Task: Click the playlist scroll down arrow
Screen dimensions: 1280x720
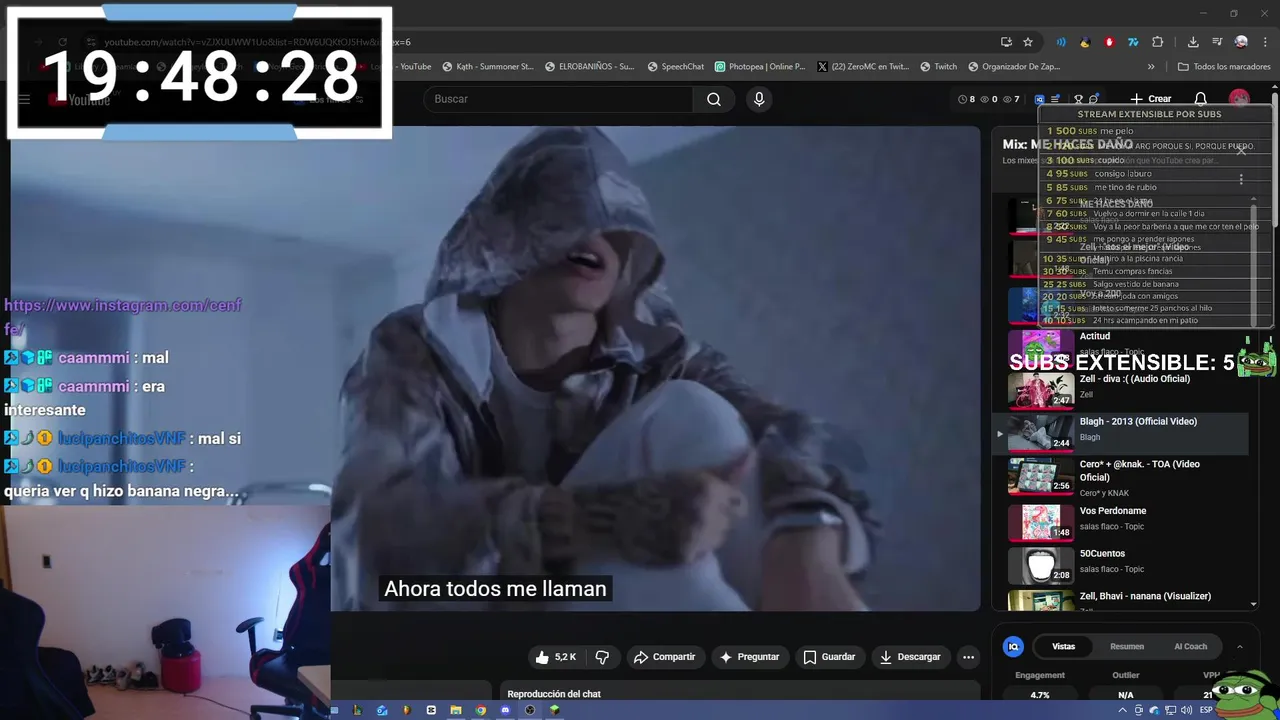Action: pos(1254,604)
